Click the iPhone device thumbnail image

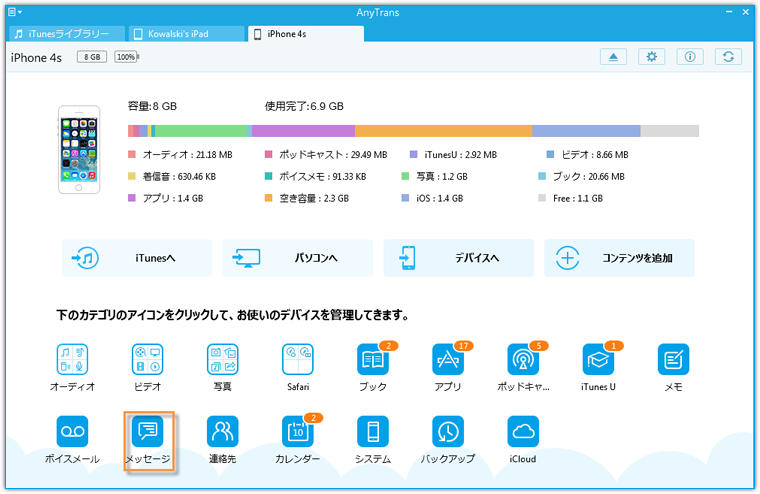tap(79, 149)
